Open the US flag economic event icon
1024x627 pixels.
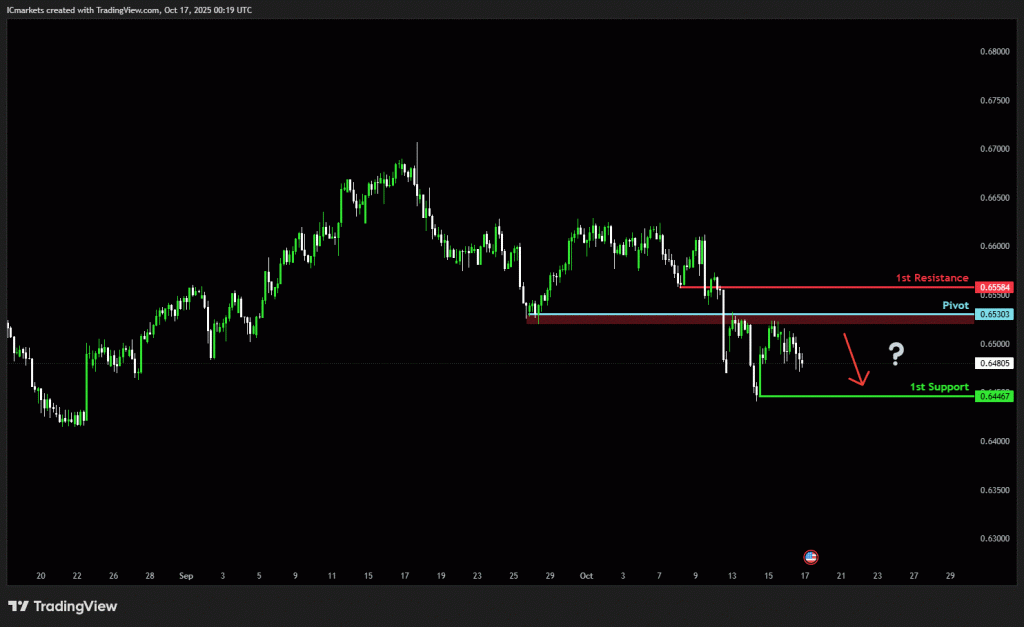click(811, 556)
